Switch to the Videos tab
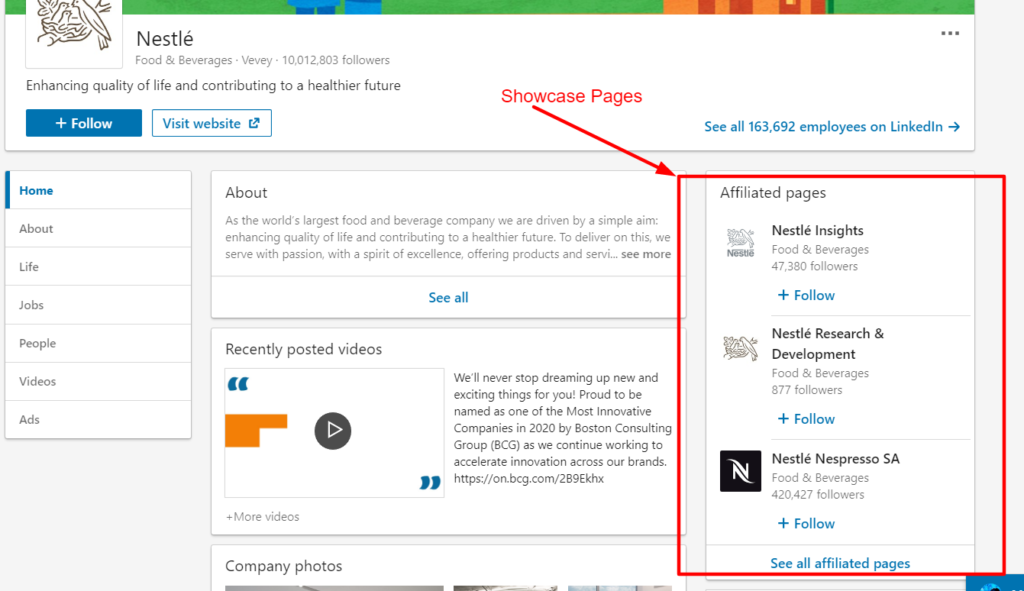Viewport: 1024px width, 591px height. coord(99,381)
